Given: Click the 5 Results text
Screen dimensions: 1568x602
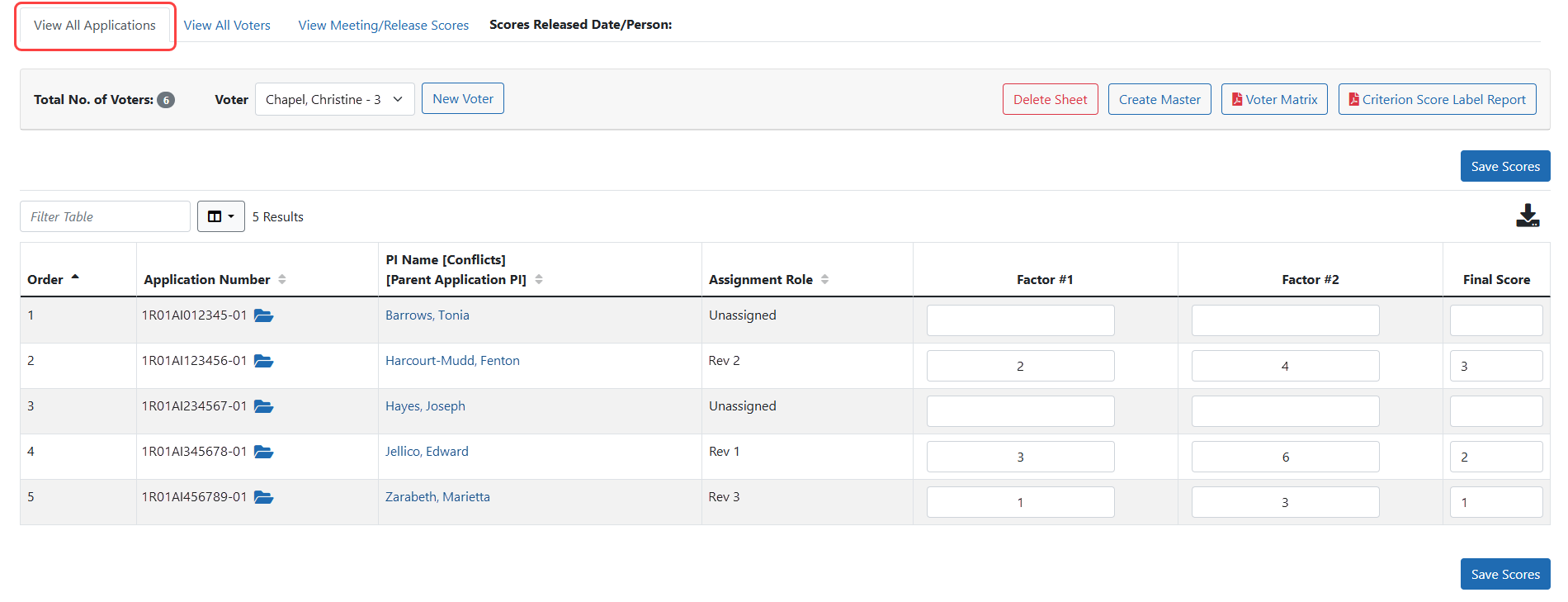Looking at the screenshot, I should point(278,216).
